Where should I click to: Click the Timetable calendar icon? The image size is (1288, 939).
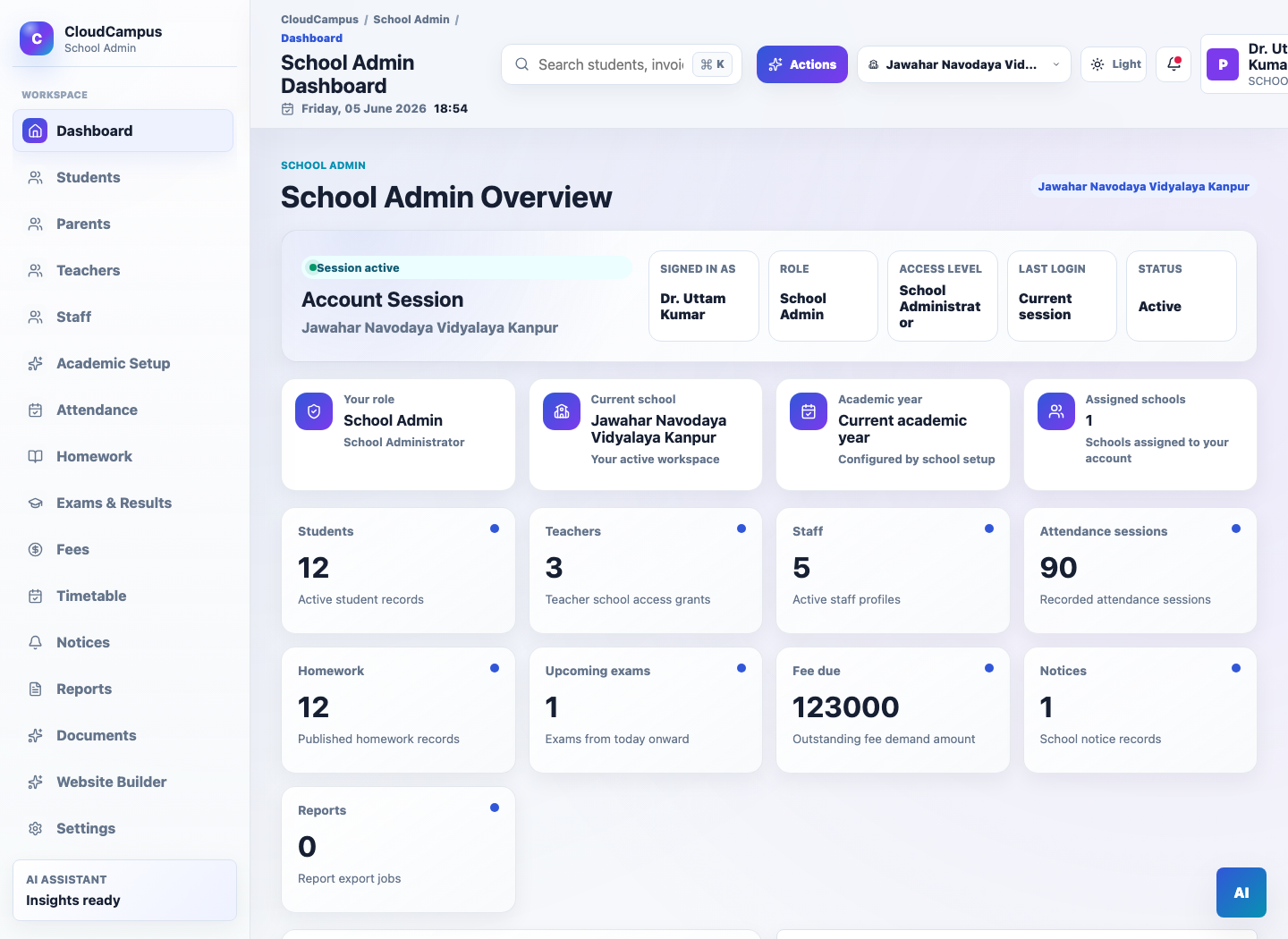[x=36, y=596]
